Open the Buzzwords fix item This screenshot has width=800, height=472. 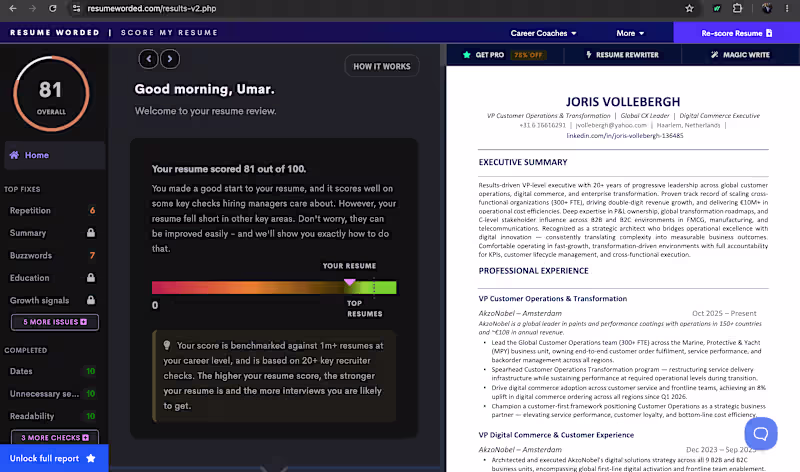point(52,256)
